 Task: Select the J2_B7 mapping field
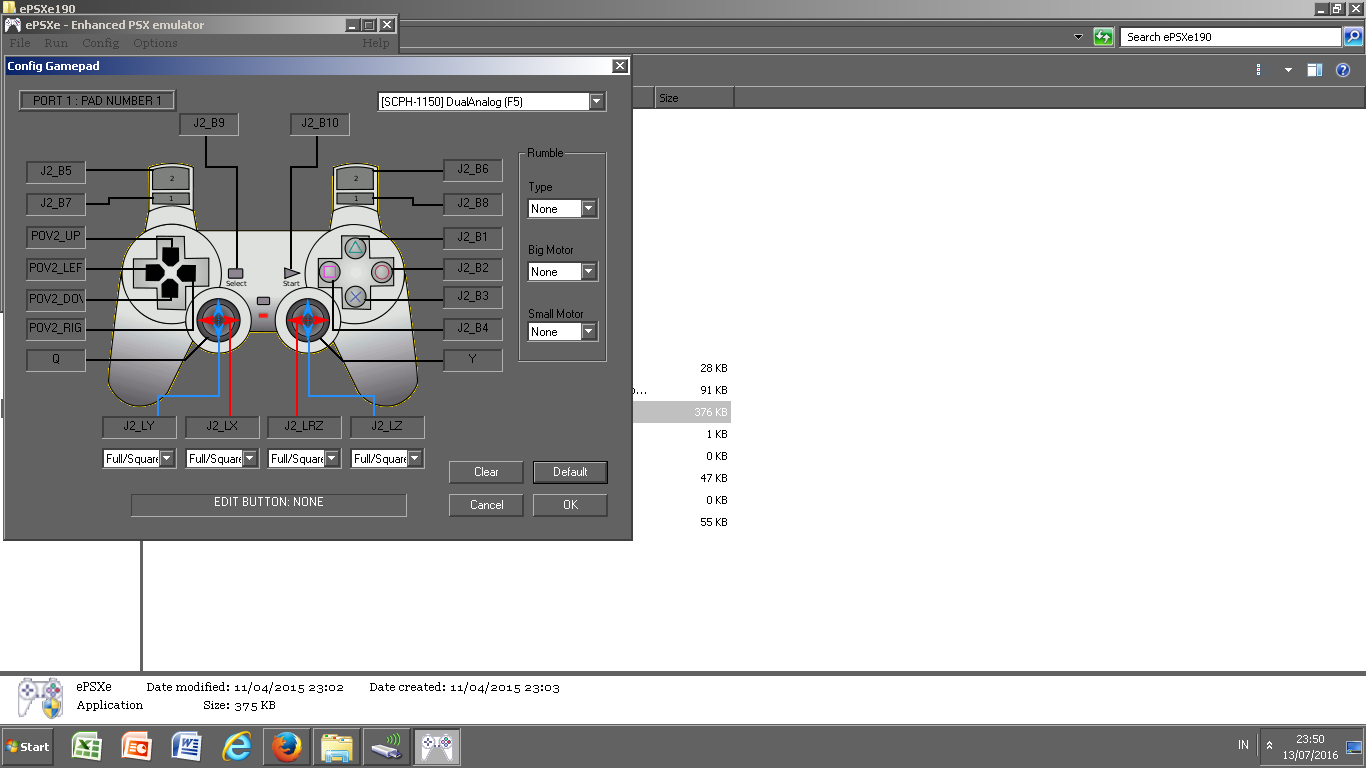[56, 203]
